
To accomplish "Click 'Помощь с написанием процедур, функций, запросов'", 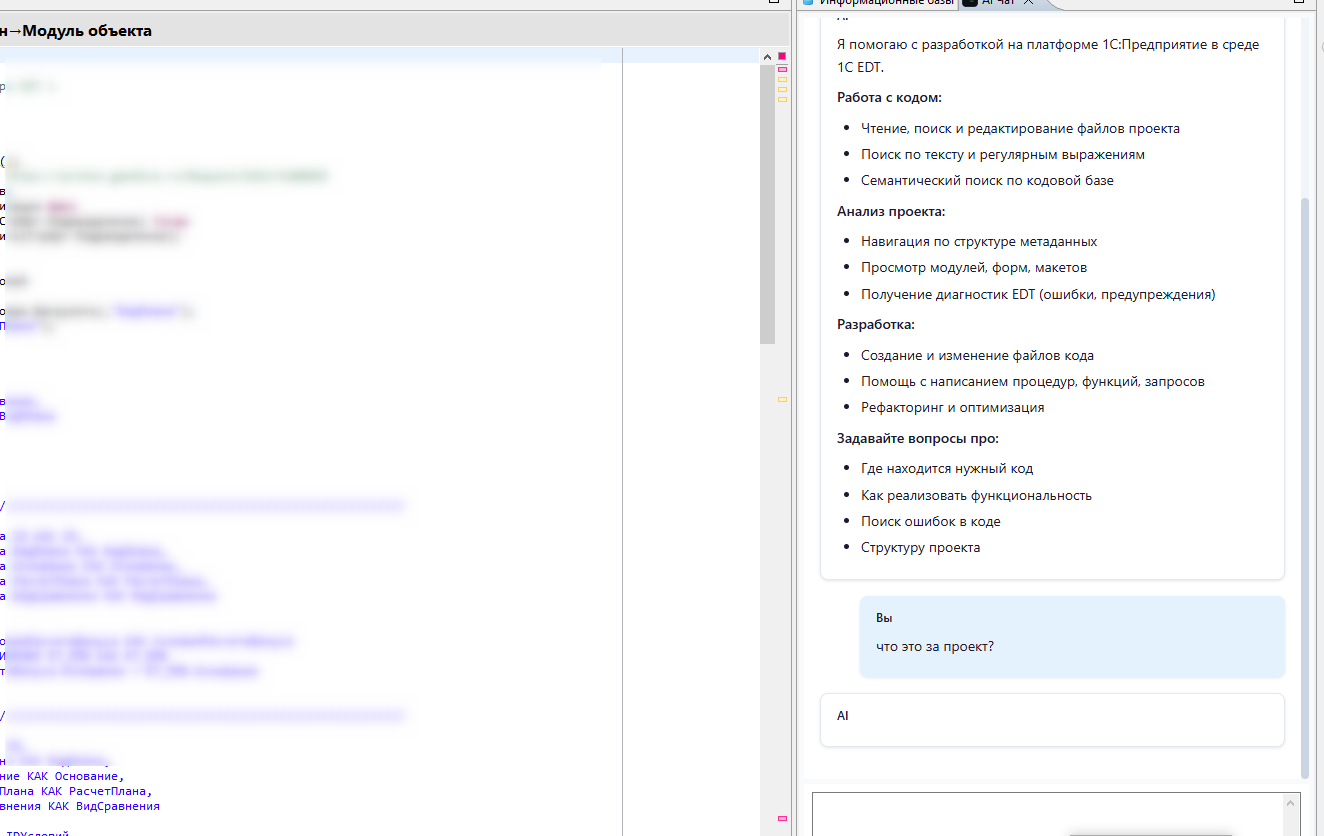I will (1033, 382).
